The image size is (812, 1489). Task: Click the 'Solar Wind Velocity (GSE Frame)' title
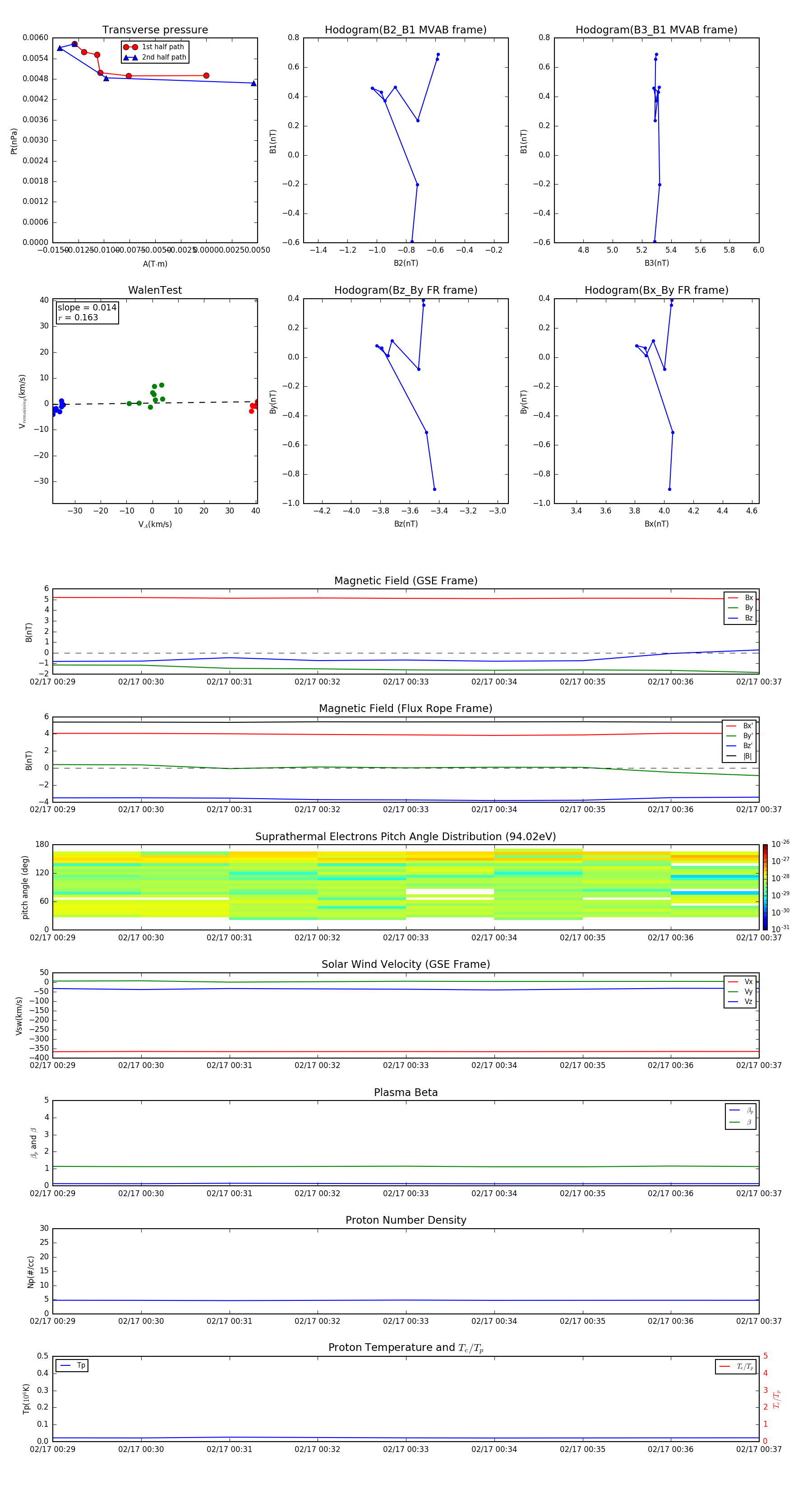click(406, 965)
